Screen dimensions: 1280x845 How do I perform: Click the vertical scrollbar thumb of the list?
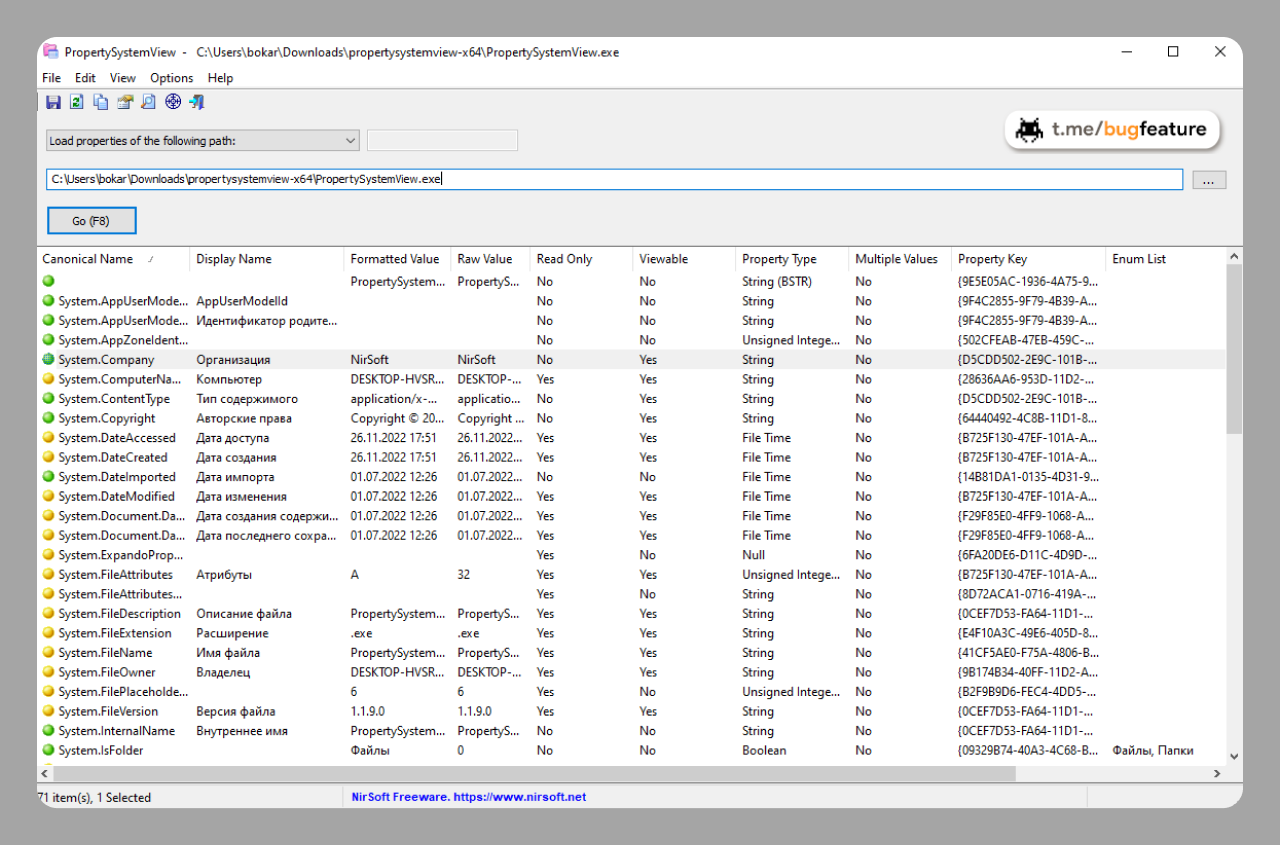pos(1234,349)
